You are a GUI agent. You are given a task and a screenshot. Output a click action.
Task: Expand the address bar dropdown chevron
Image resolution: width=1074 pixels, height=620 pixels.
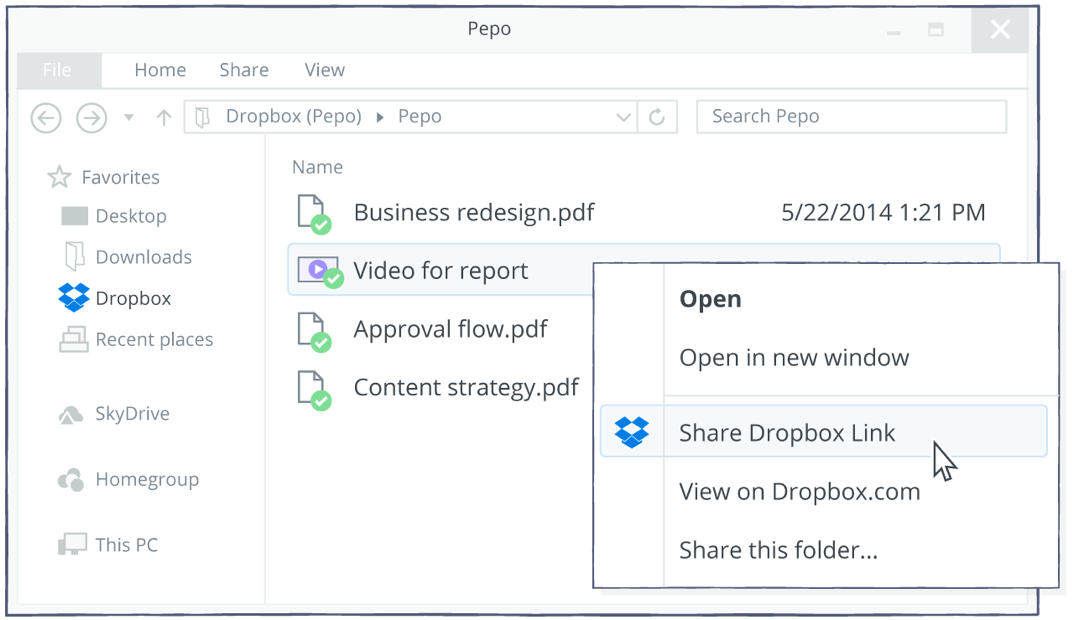[623, 117]
